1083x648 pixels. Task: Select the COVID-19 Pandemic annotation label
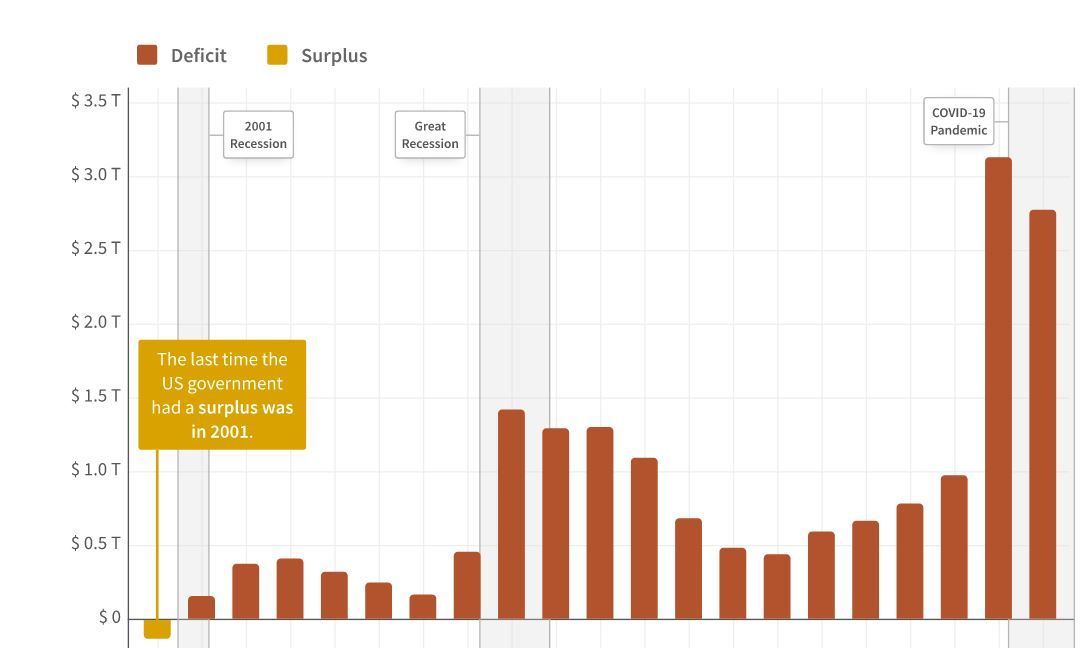(x=959, y=121)
